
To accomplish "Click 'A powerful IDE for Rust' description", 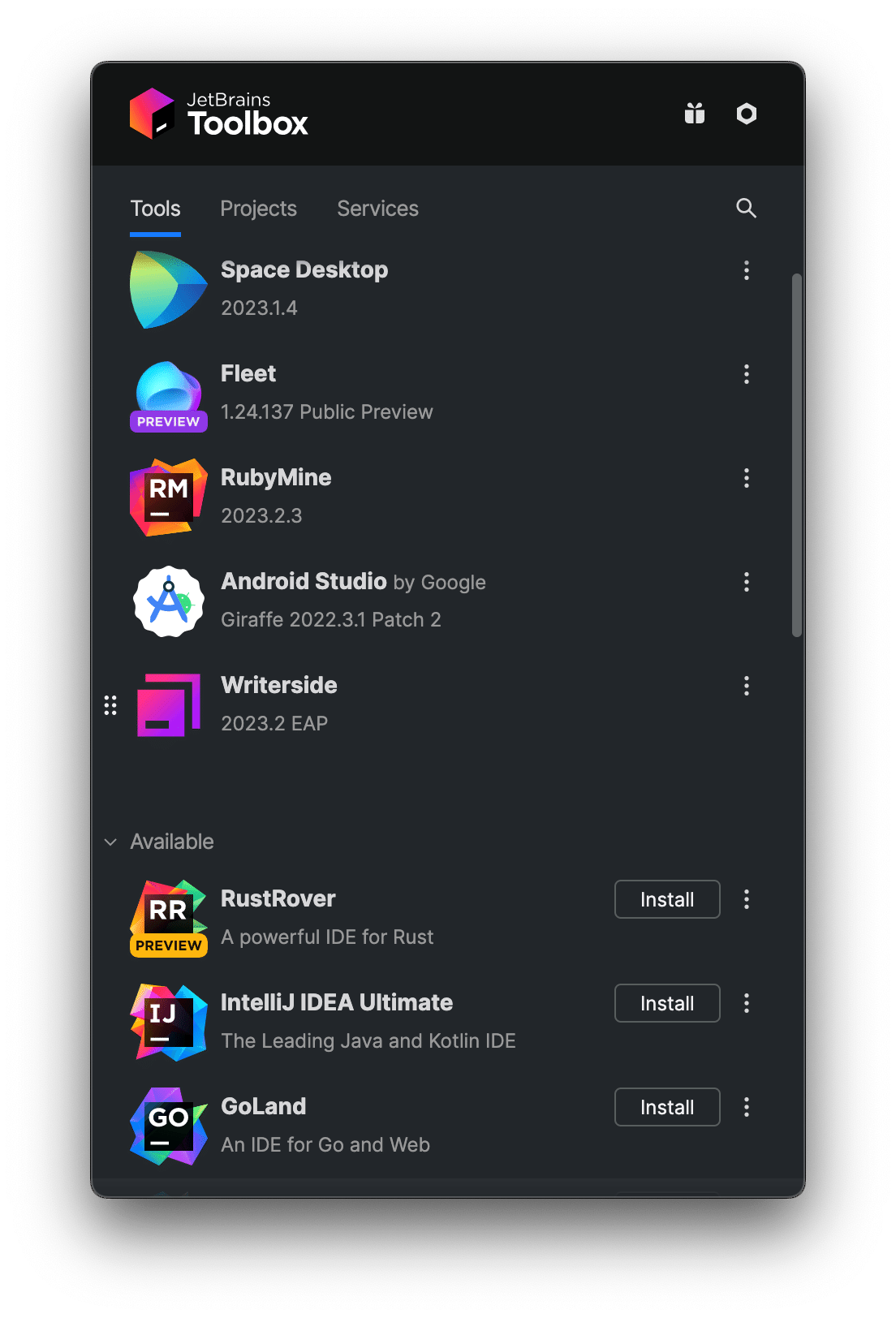I will tap(327, 937).
